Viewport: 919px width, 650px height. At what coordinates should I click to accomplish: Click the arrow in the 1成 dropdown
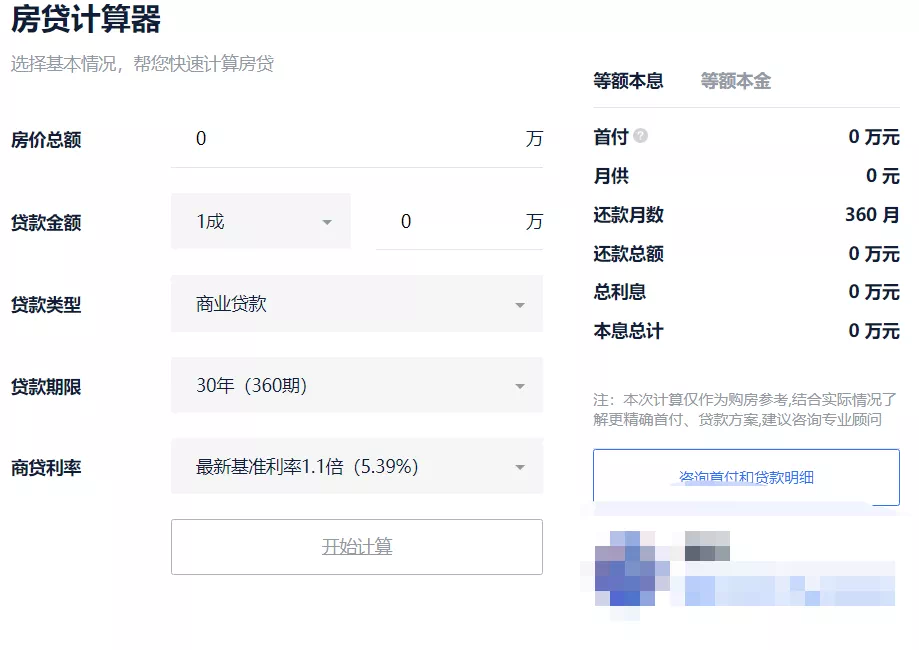(326, 222)
